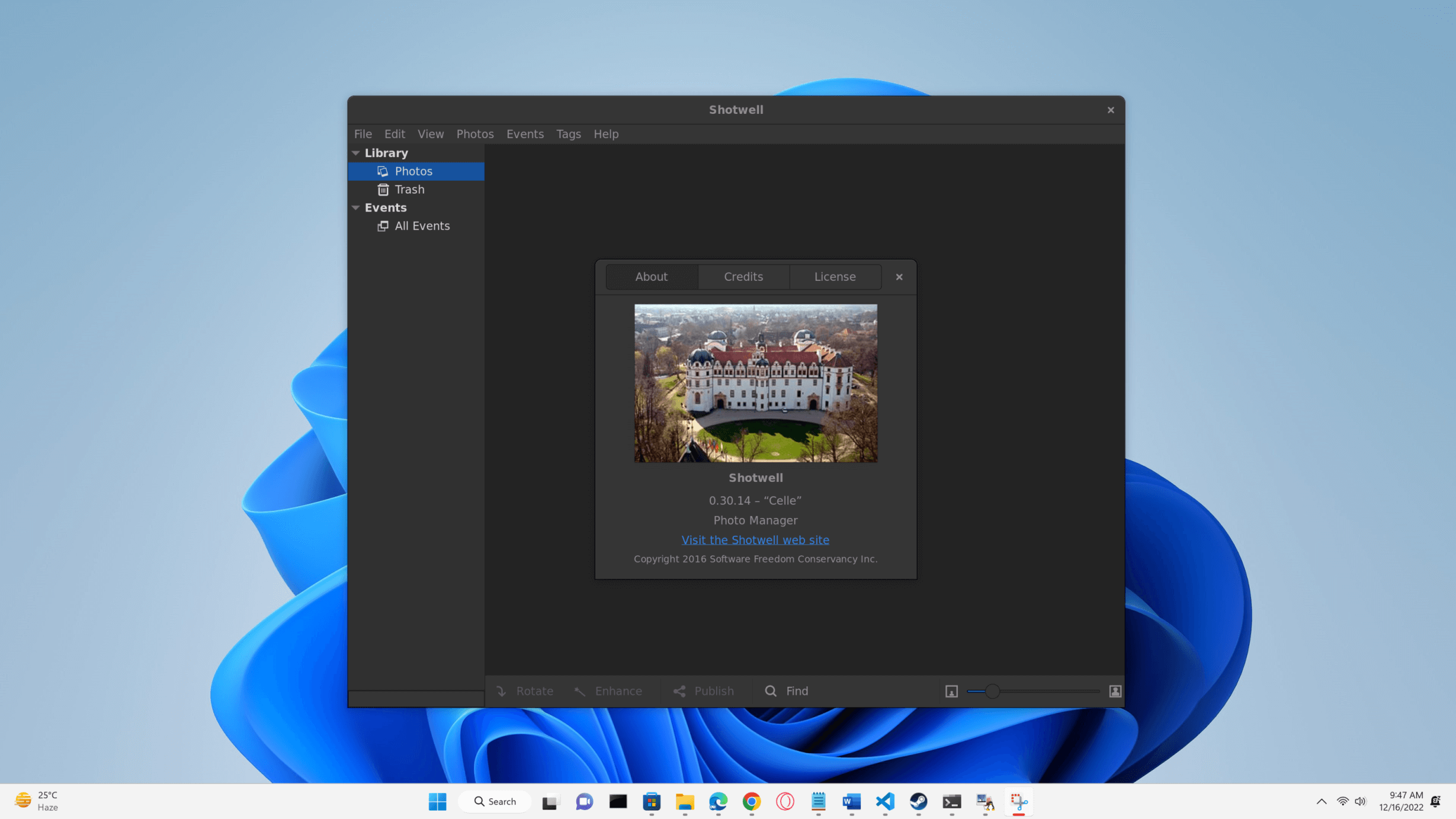Click the All Events stack icon
This screenshot has height=819, width=1456.
point(383,226)
